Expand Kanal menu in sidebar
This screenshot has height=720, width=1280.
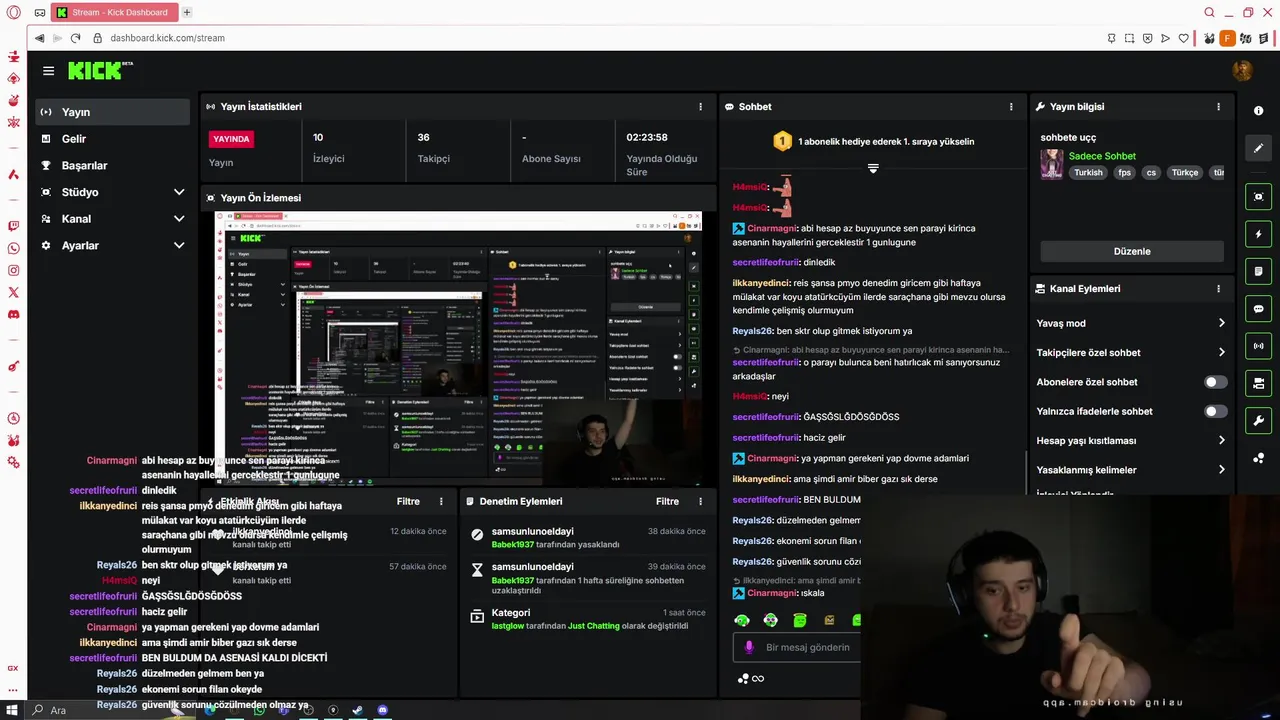(179, 218)
